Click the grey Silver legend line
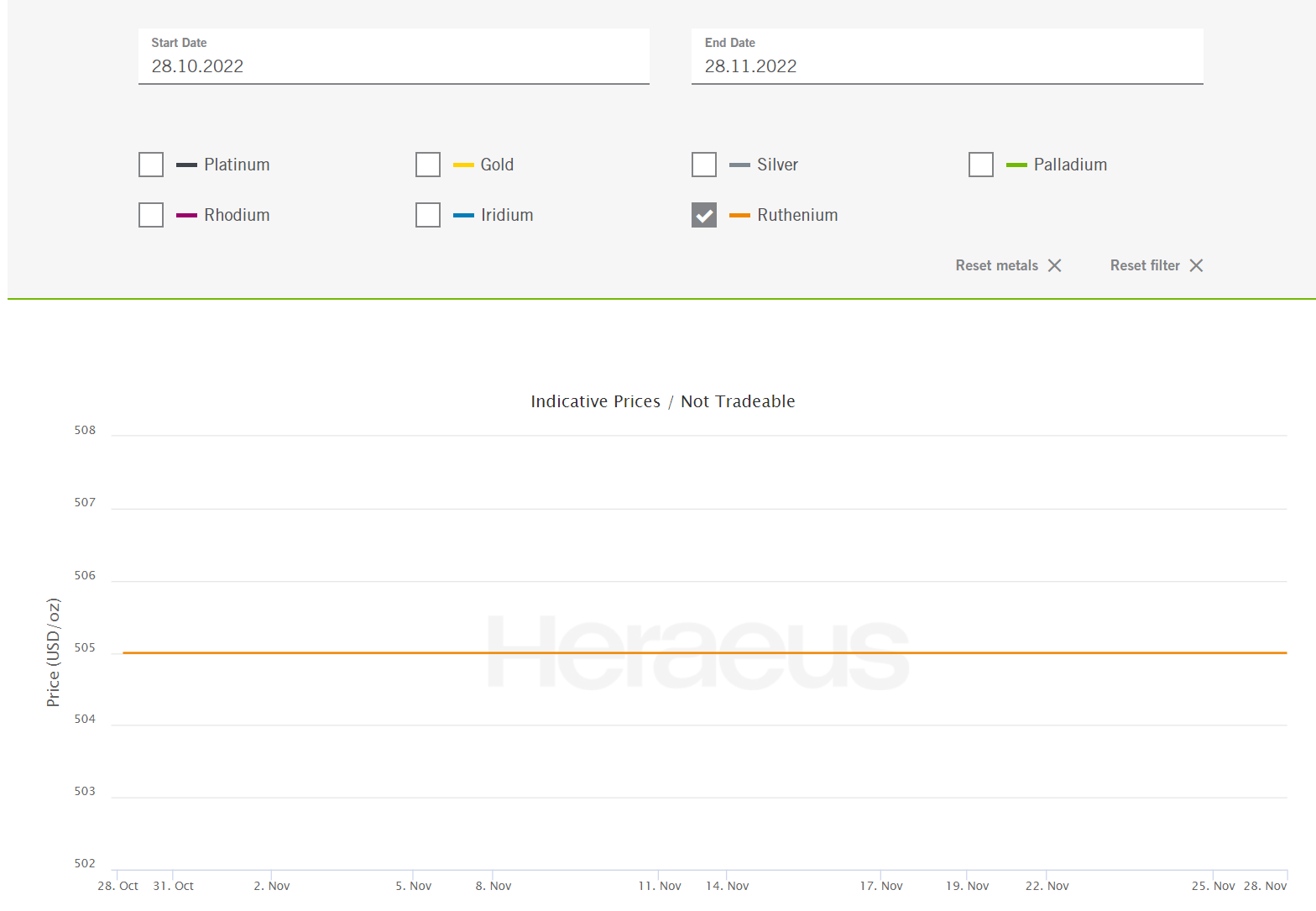 click(x=739, y=165)
